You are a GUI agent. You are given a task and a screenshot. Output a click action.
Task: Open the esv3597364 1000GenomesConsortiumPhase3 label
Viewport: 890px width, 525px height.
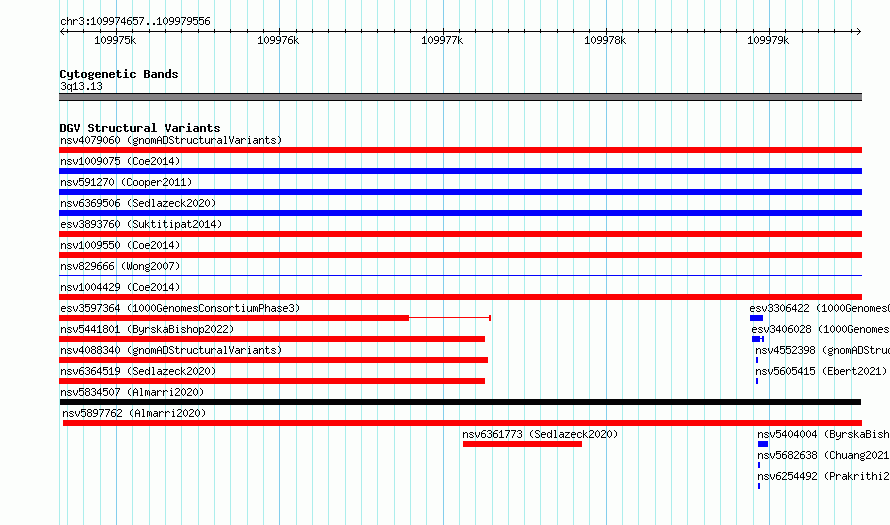tap(180, 308)
